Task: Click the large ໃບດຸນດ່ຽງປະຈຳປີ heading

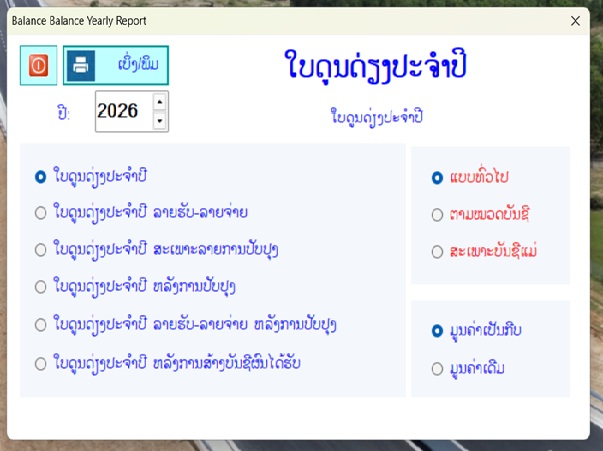Action: pyautogui.click(x=374, y=66)
